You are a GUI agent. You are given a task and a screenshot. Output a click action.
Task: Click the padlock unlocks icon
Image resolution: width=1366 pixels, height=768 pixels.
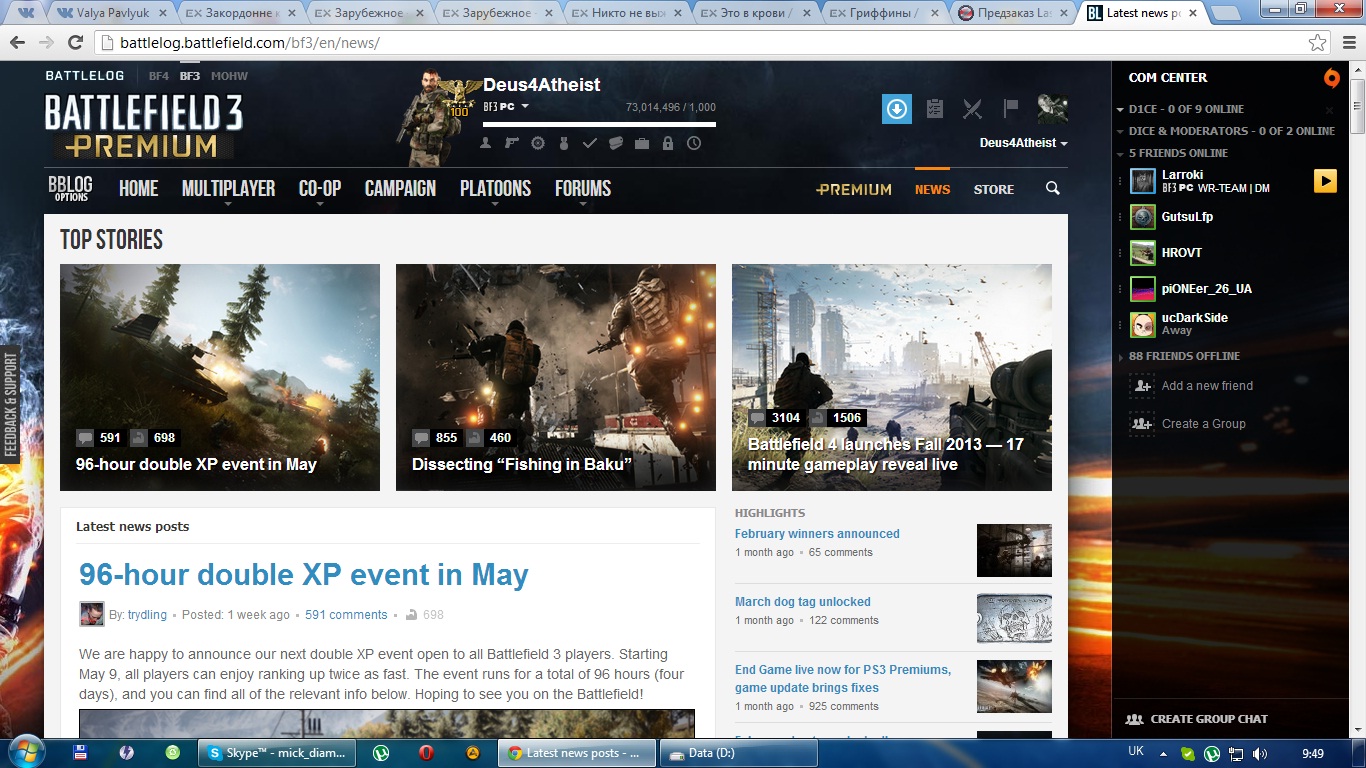(x=668, y=144)
